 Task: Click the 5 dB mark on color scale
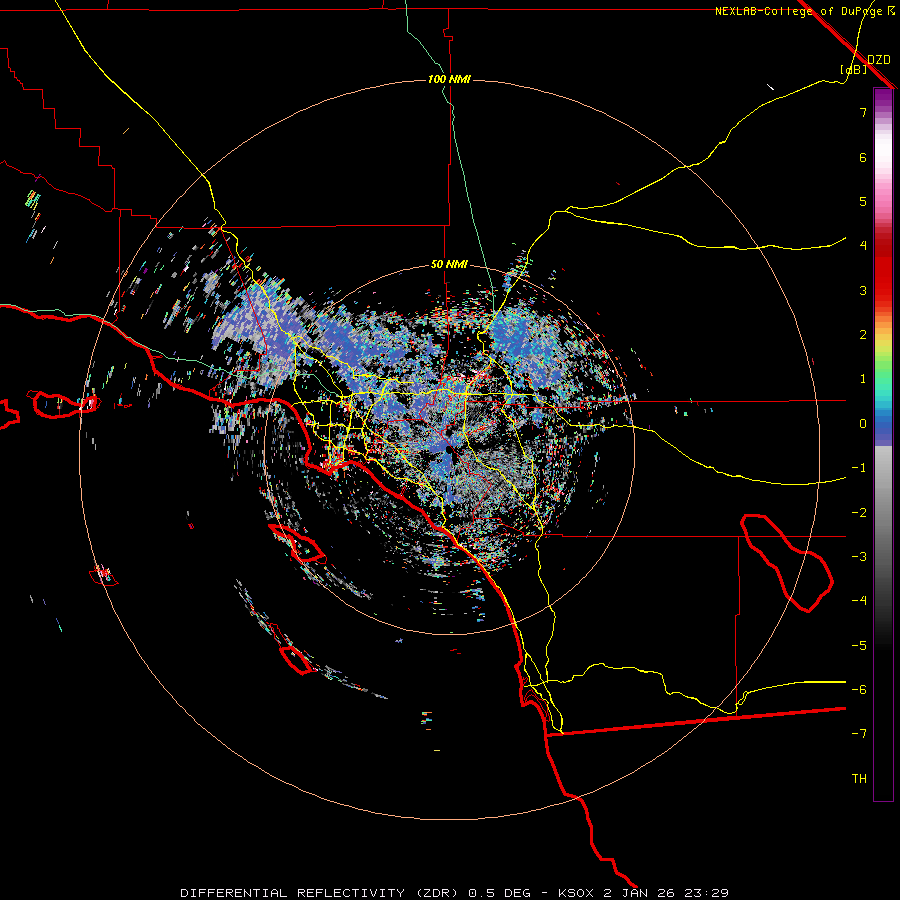tap(863, 201)
